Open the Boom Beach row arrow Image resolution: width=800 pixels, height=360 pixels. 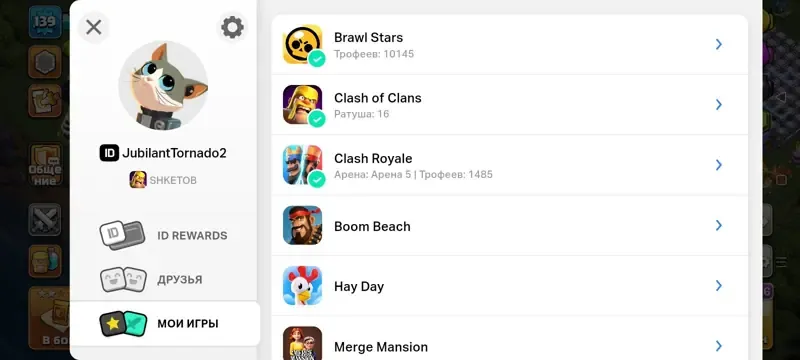719,225
